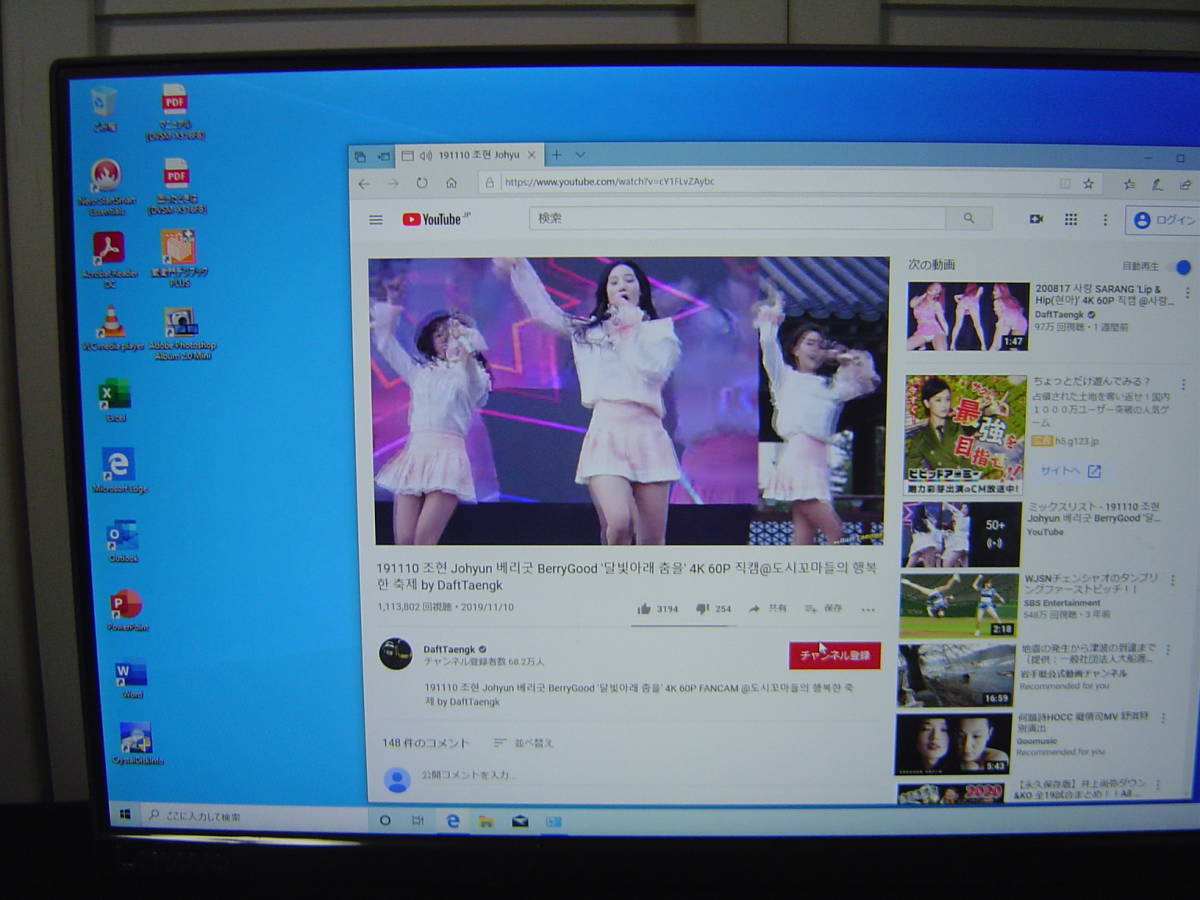The height and width of the screenshot is (900, 1200).
Task: Reload the page with the refresh icon
Action: pyautogui.click(x=422, y=183)
